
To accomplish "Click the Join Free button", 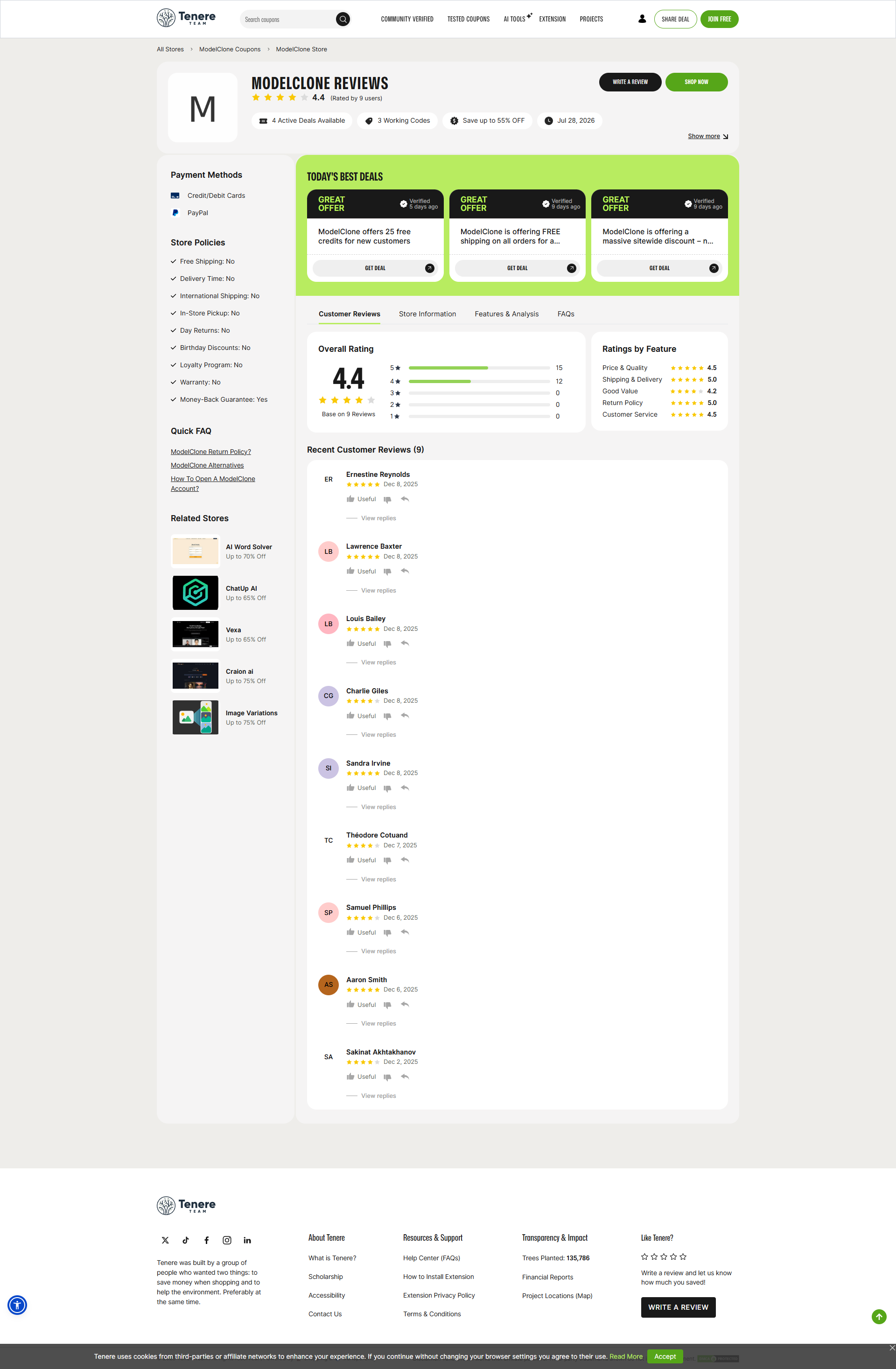I will pos(719,19).
